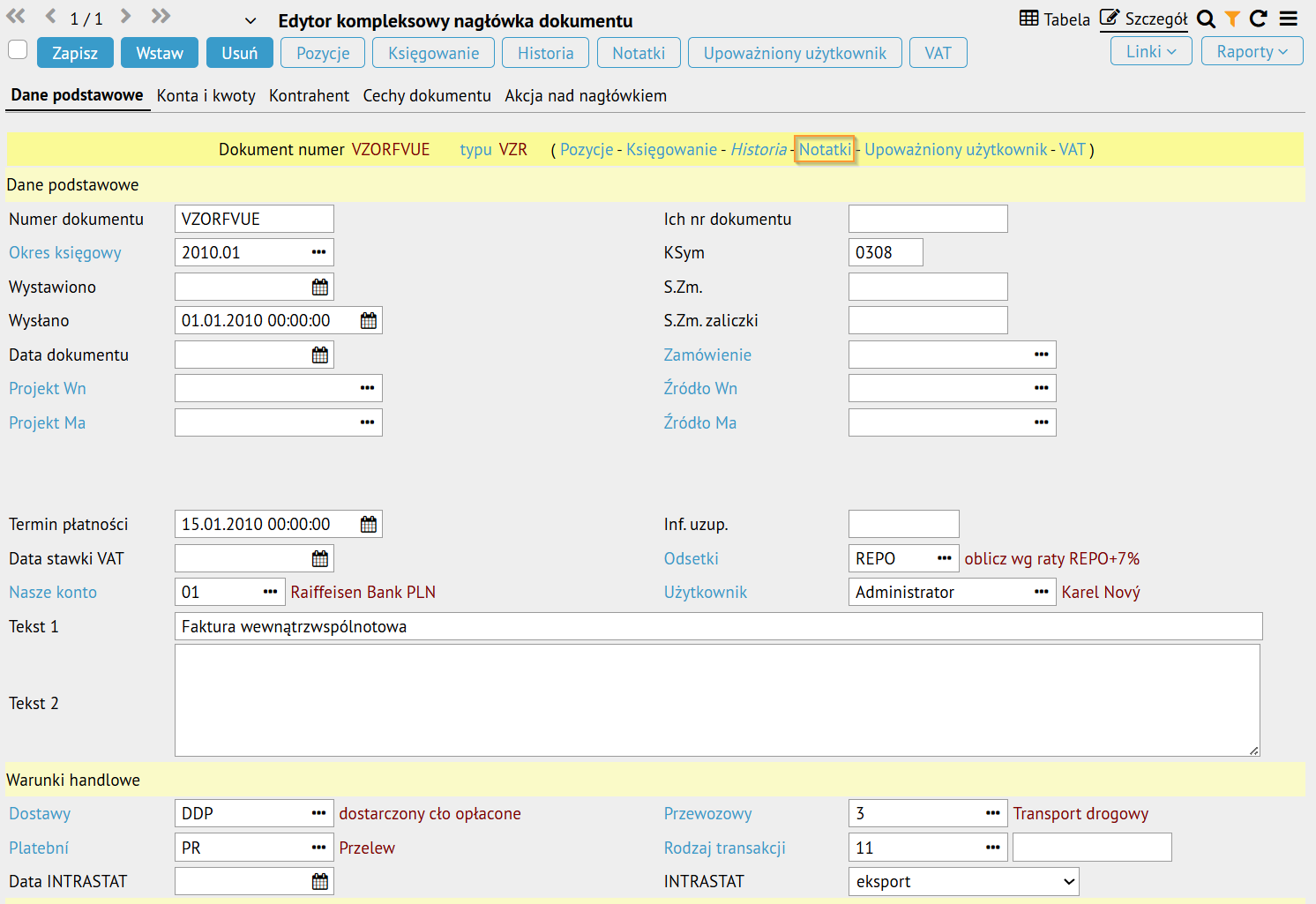This screenshot has width=1316, height=904.
Task: Click the orange filter funnel icon
Action: (1232, 19)
